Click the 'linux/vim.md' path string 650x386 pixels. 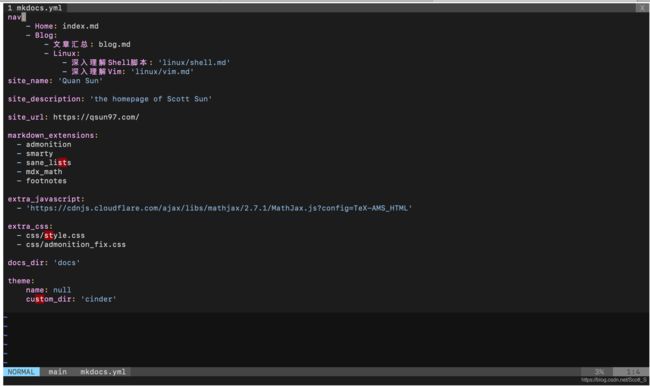(x=162, y=72)
